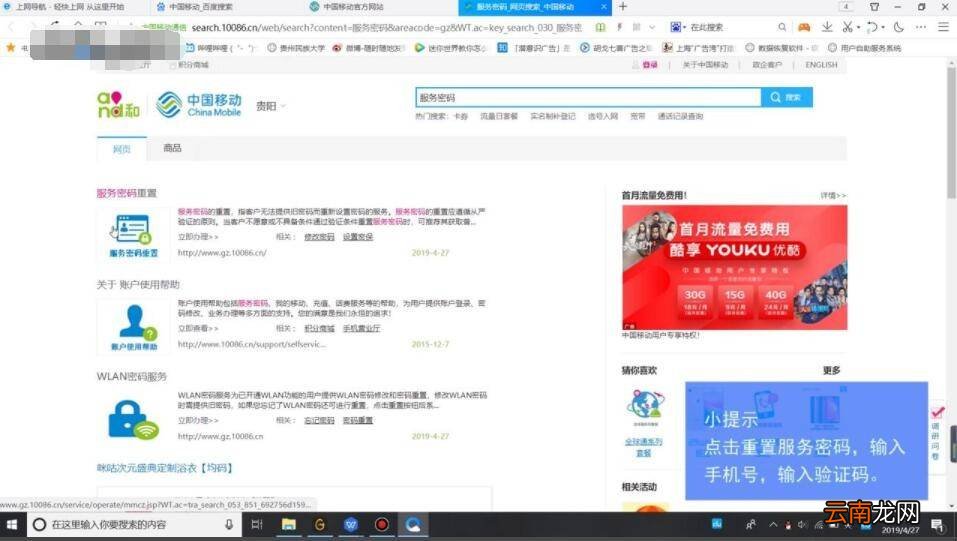
Task: Click the download arrow icon in browser toolbar
Action: (x=827, y=27)
